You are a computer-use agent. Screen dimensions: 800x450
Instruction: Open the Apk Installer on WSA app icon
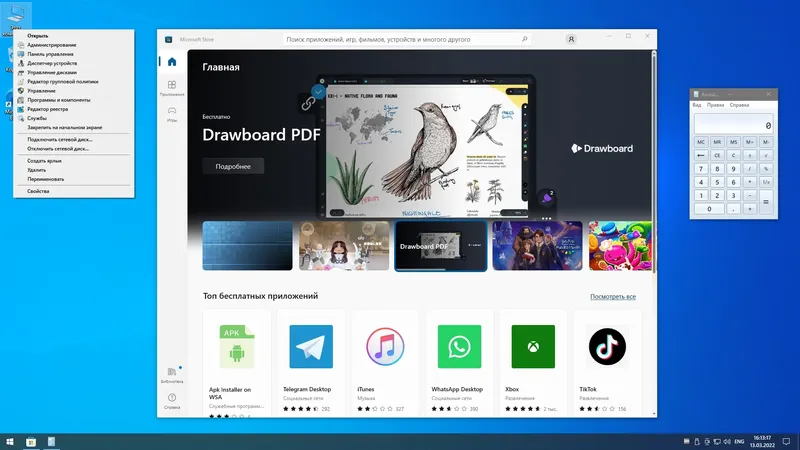click(x=237, y=346)
